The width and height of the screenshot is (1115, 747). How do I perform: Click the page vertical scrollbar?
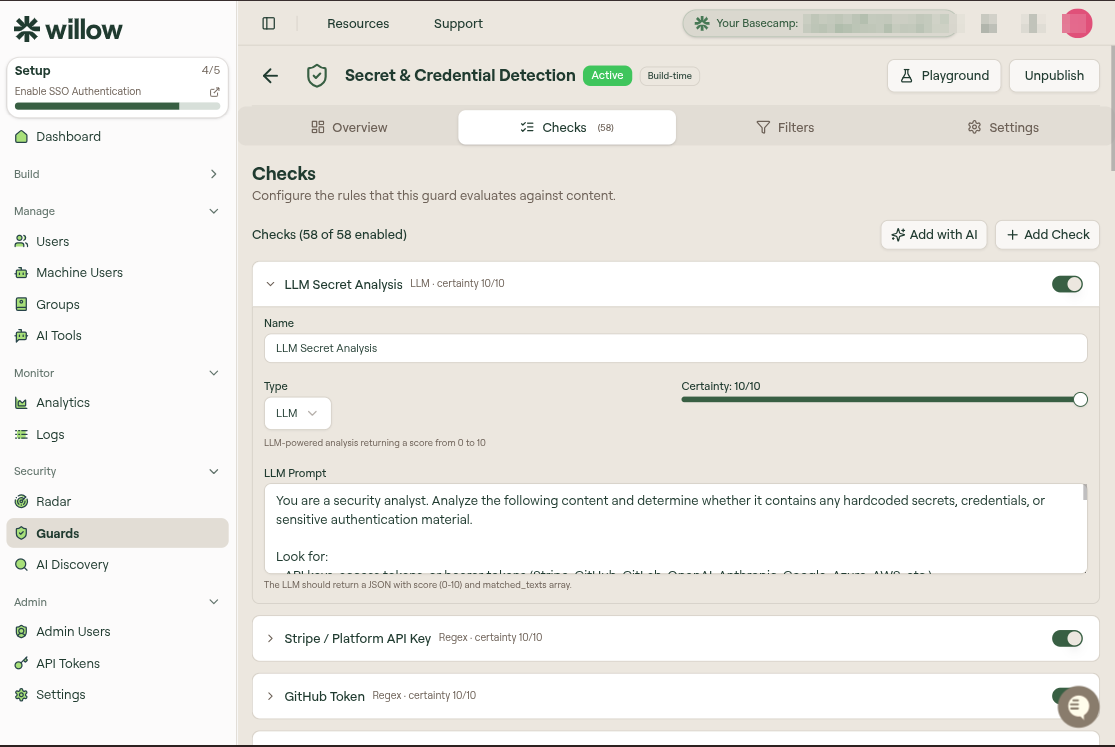tap(1112, 108)
